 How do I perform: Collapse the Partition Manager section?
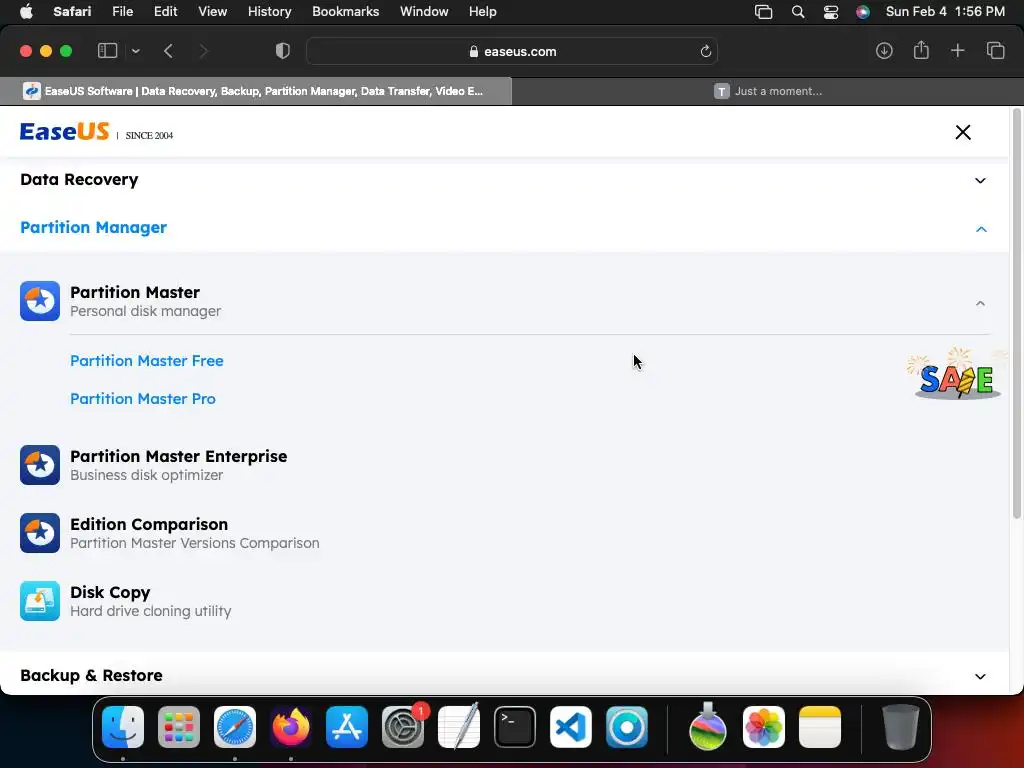[x=981, y=229]
